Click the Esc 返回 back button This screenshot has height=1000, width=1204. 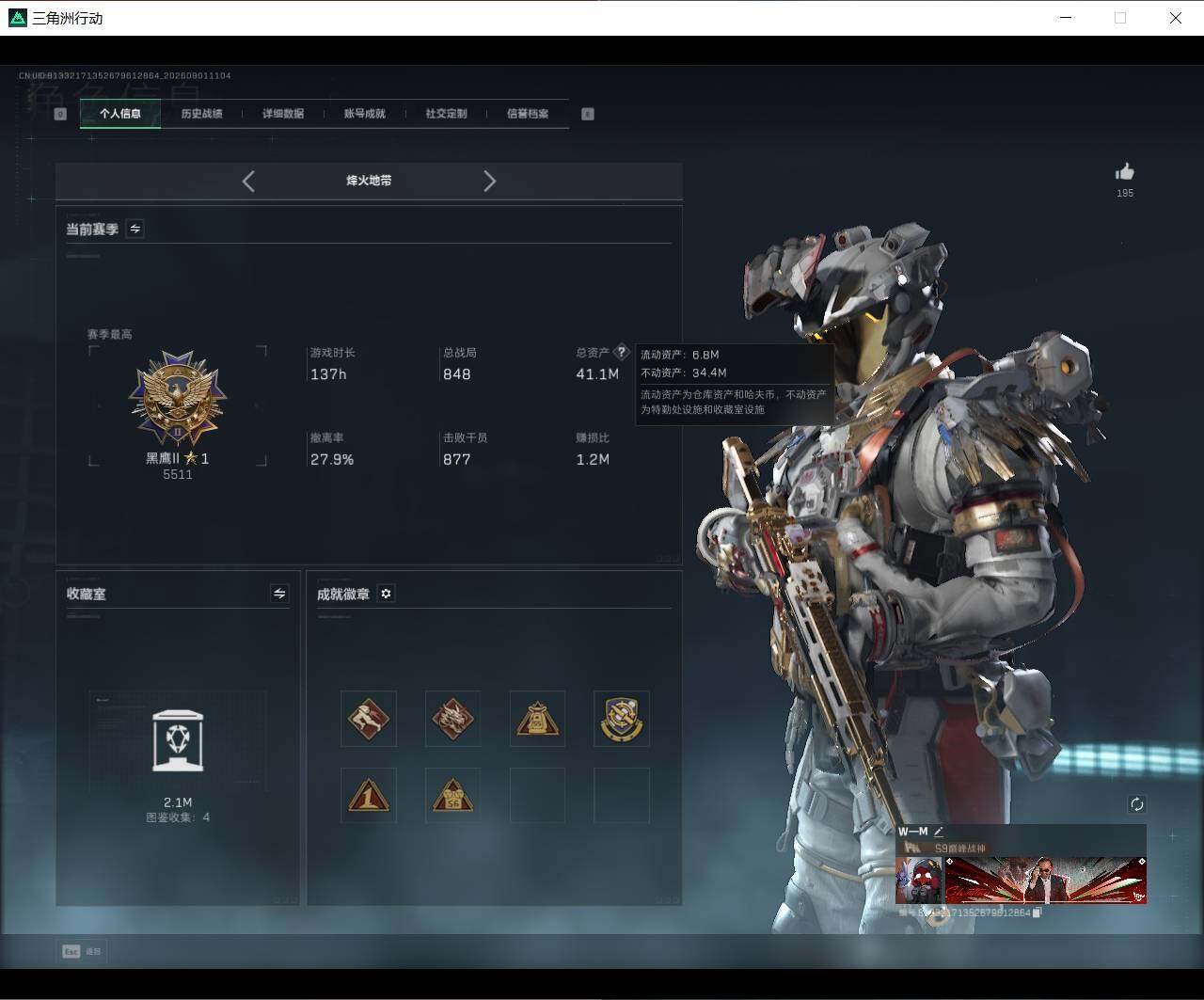81,951
